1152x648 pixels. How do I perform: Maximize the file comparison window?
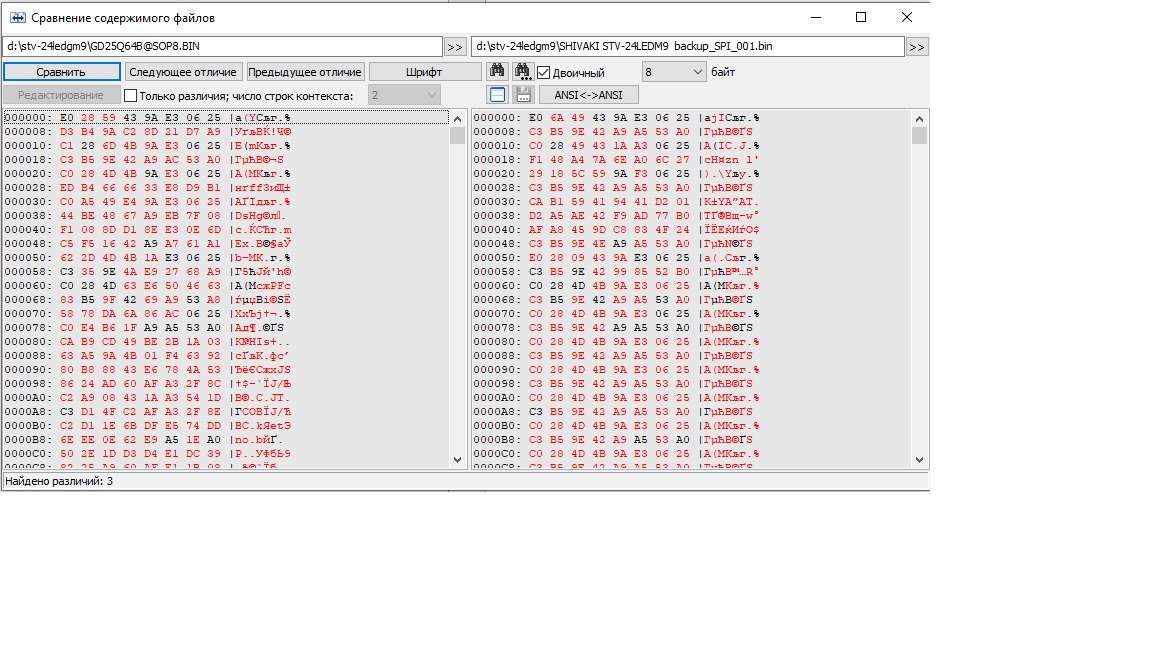(861, 17)
